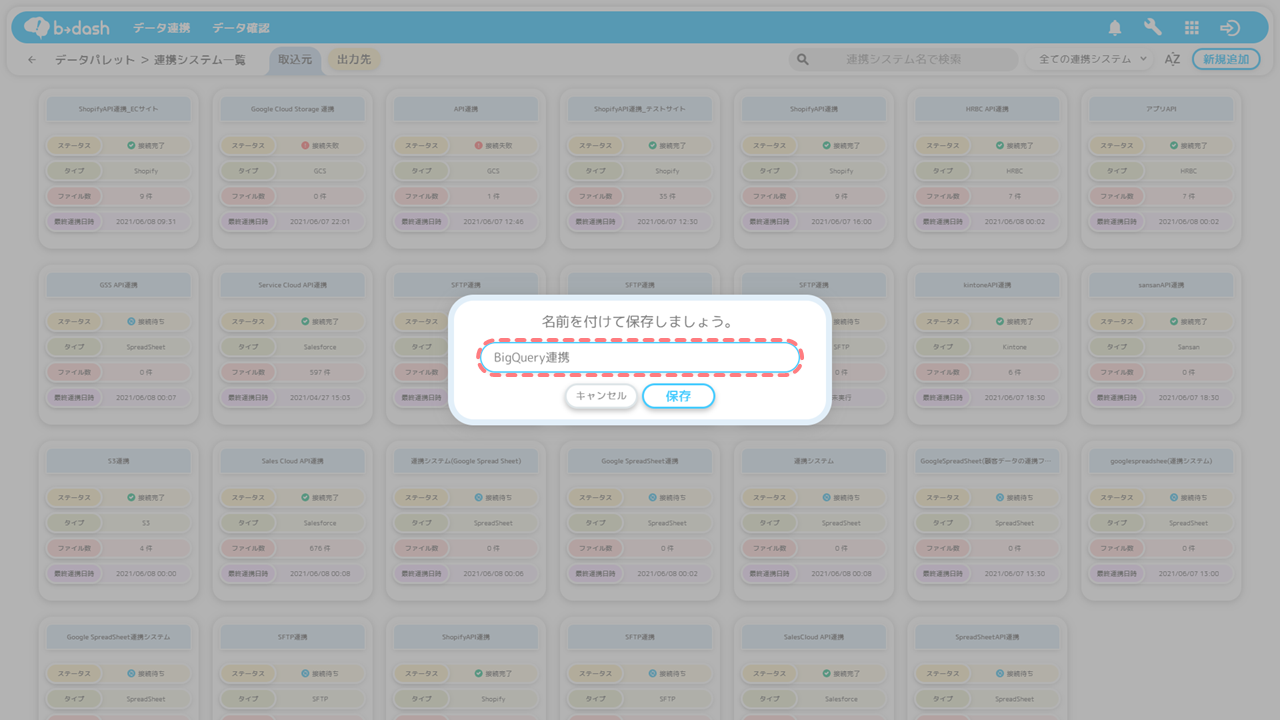
Task: Open the apps grid icon
Action: [x=1191, y=28]
